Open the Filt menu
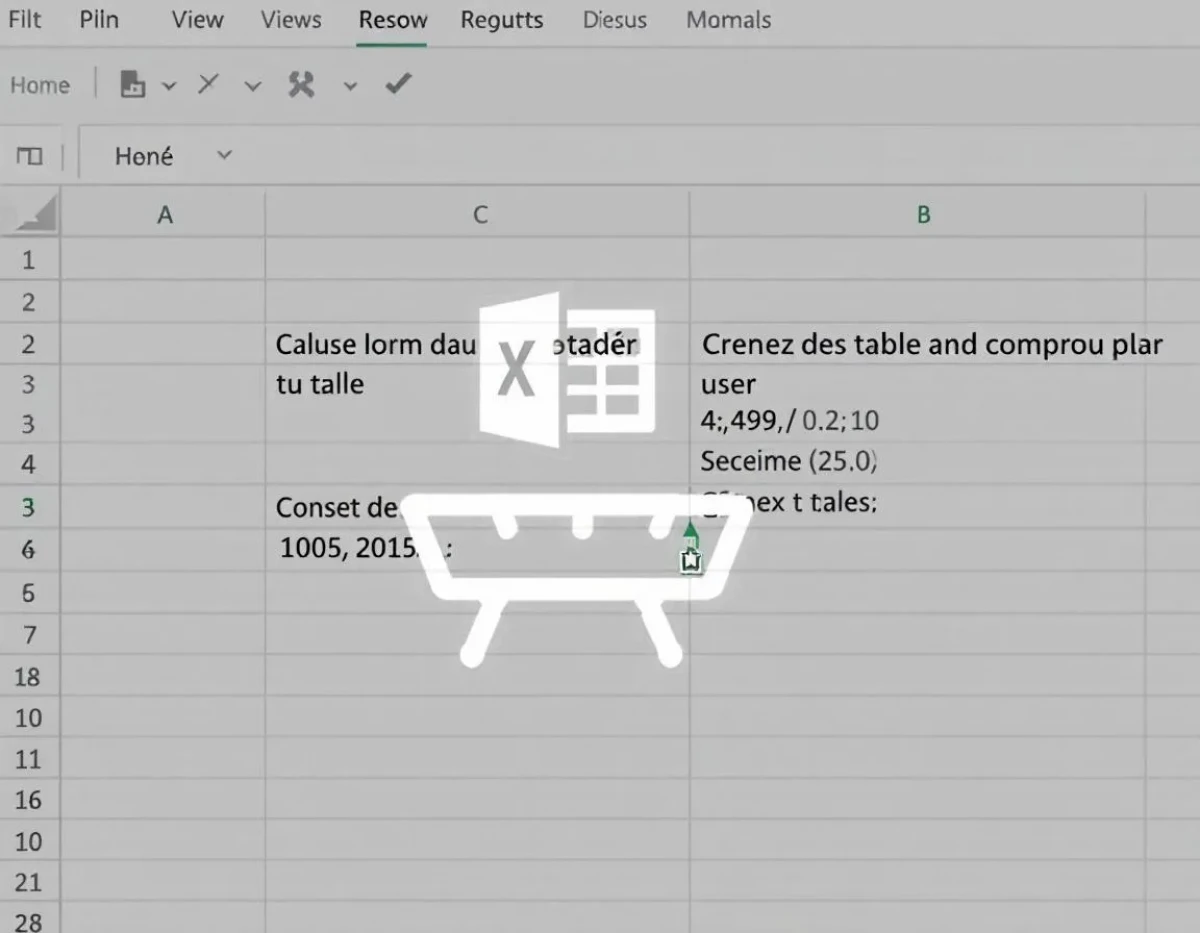This screenshot has height=933, width=1200. (x=24, y=19)
